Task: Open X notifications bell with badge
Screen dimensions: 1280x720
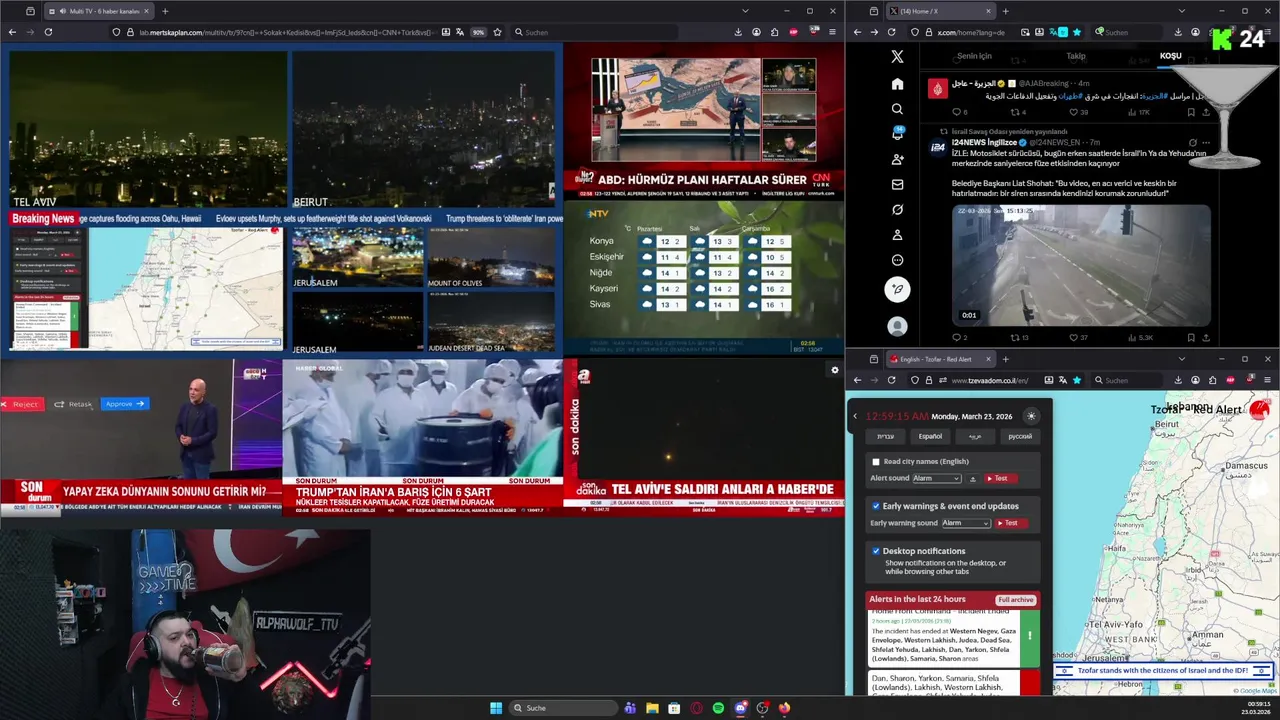Action: point(897,134)
